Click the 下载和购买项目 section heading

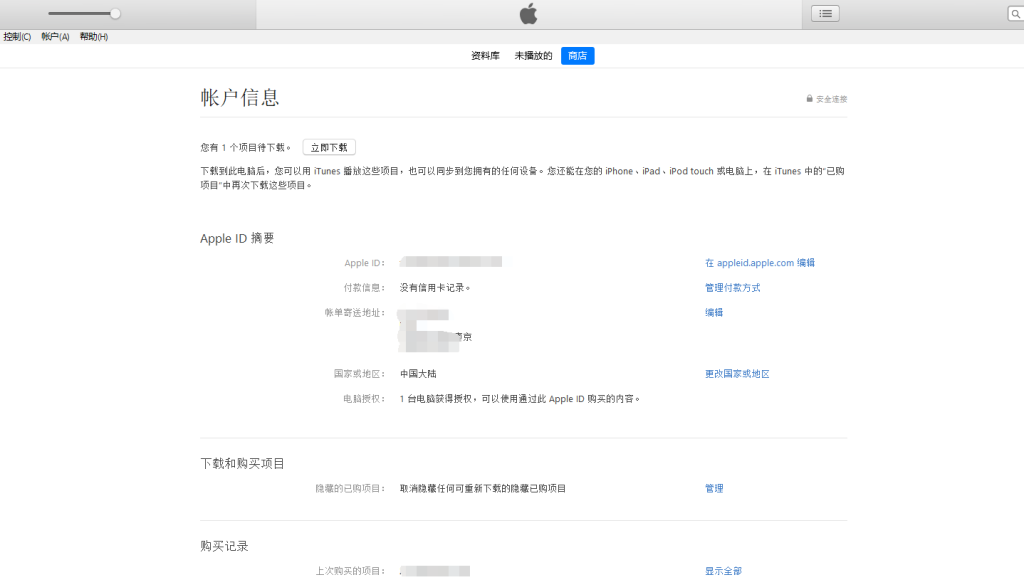[x=242, y=463]
